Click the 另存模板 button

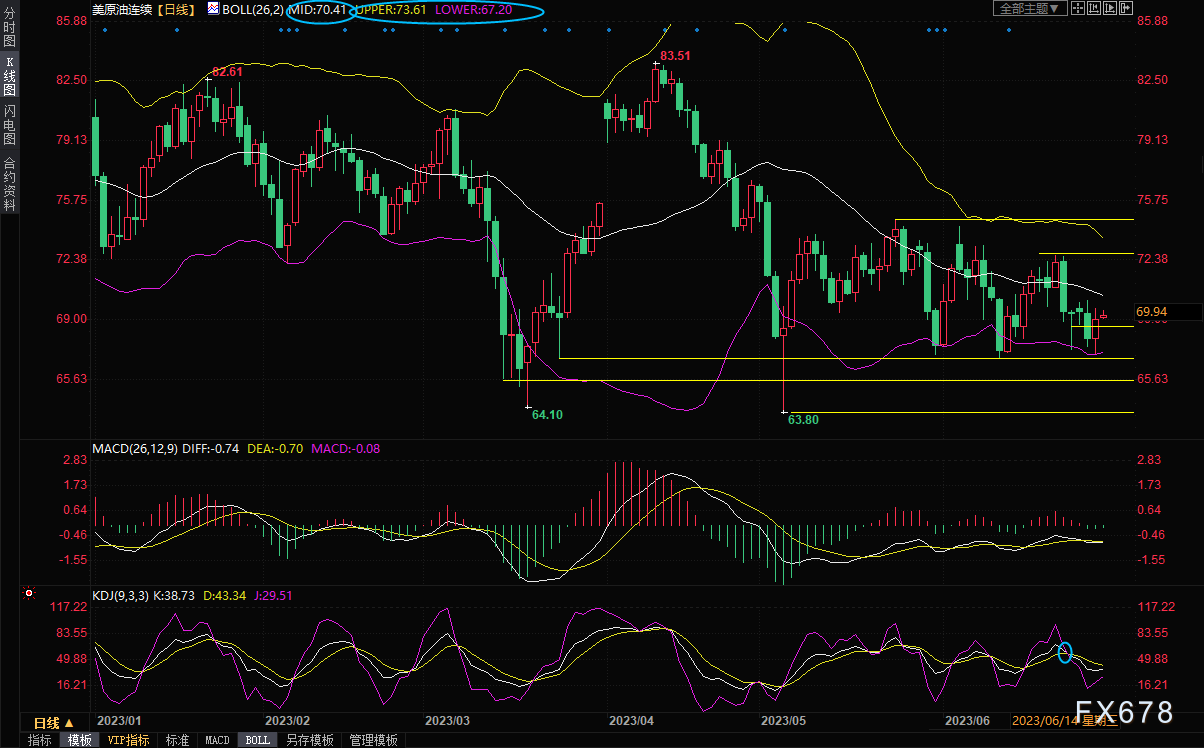[x=310, y=740]
